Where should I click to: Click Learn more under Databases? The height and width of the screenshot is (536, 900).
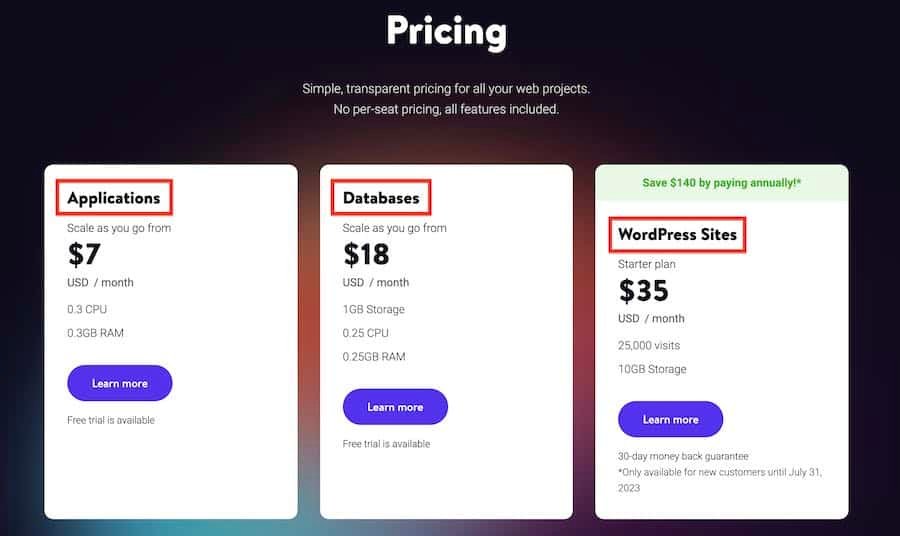coord(395,407)
